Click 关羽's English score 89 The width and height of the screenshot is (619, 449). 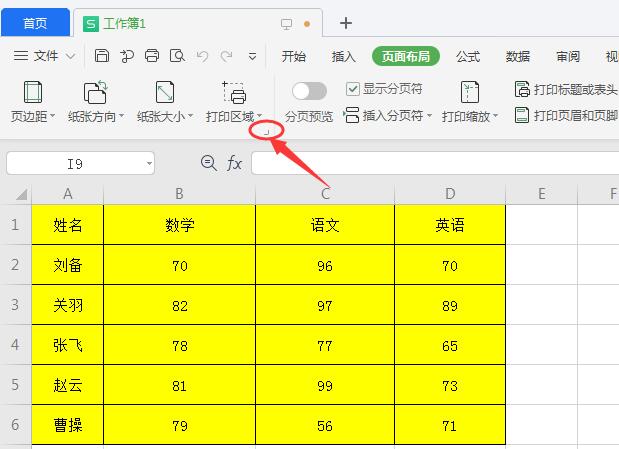(x=450, y=305)
